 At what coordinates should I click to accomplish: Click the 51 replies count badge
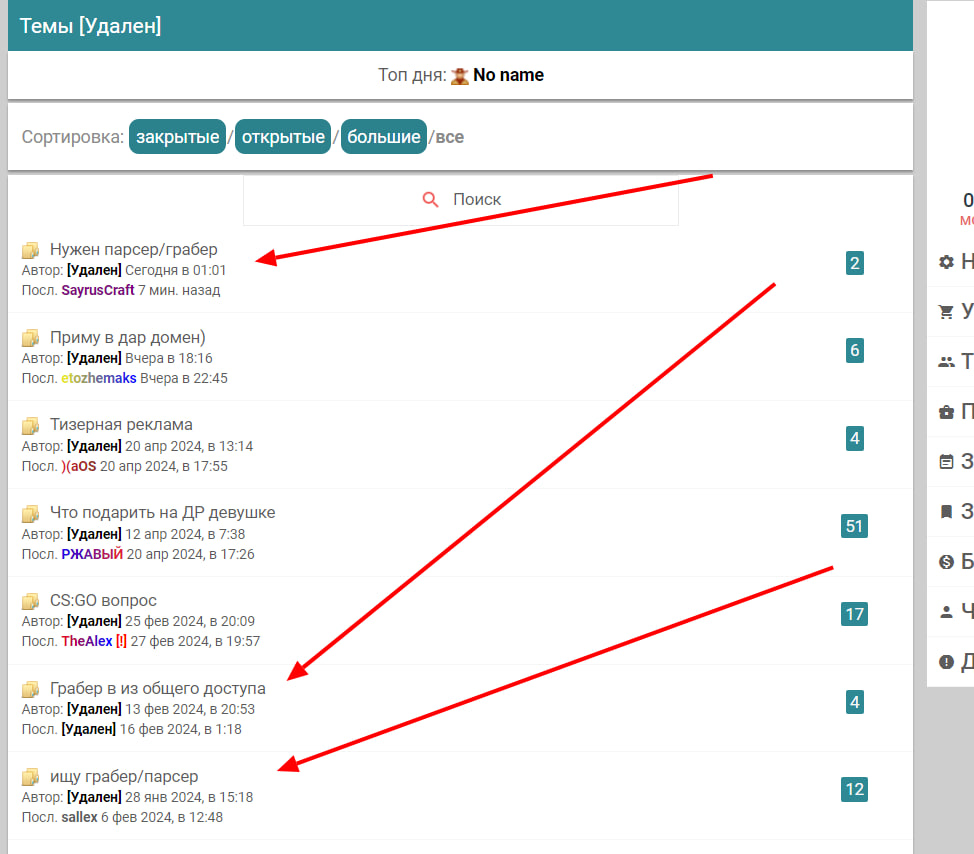[854, 526]
